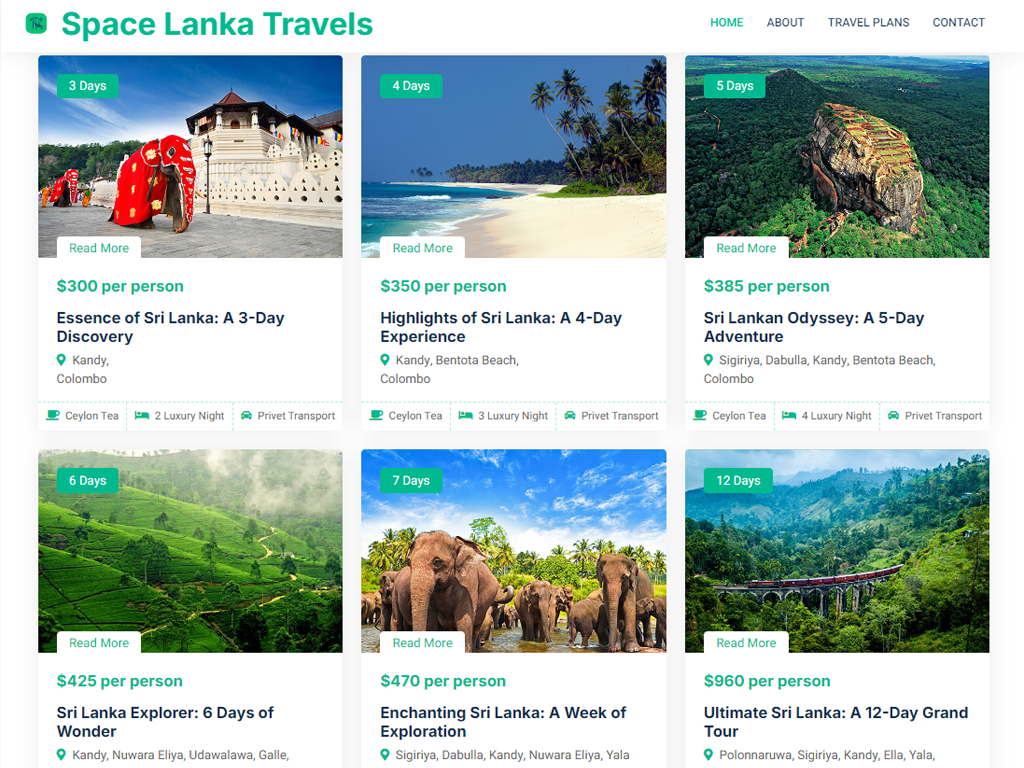Click the car icon on the 4-Day Experience card
The height and width of the screenshot is (768, 1024).
[570, 415]
